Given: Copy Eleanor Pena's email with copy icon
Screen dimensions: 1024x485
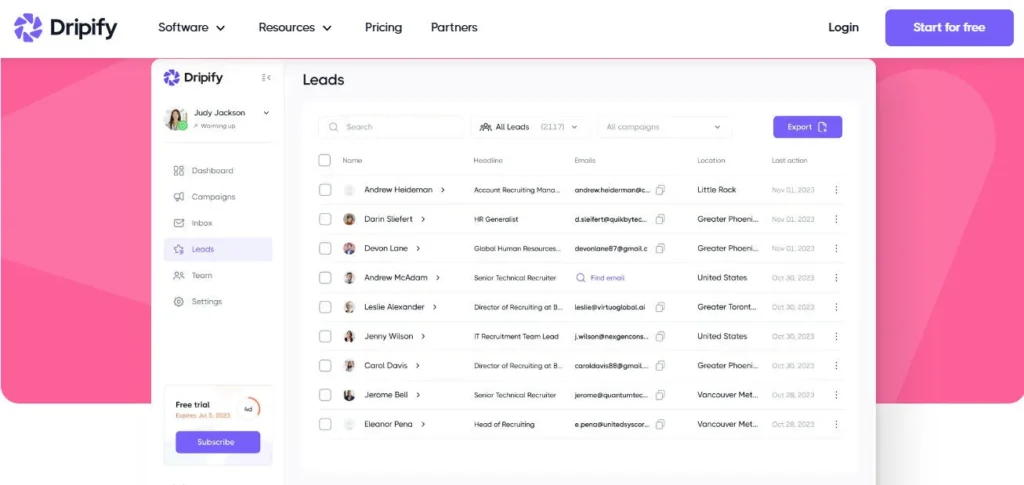Looking at the screenshot, I should [660, 424].
